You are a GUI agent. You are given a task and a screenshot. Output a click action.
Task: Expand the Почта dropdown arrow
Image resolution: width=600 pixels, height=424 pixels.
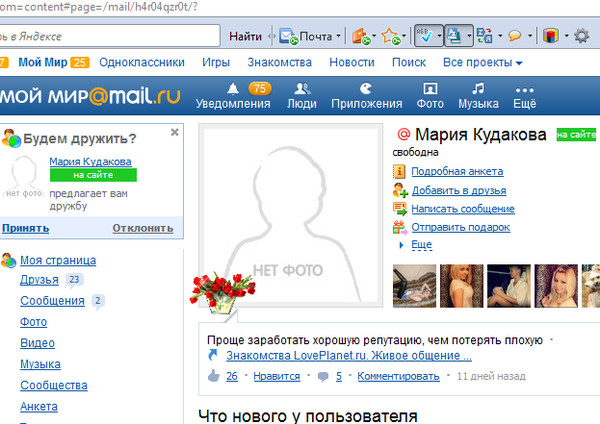click(338, 36)
